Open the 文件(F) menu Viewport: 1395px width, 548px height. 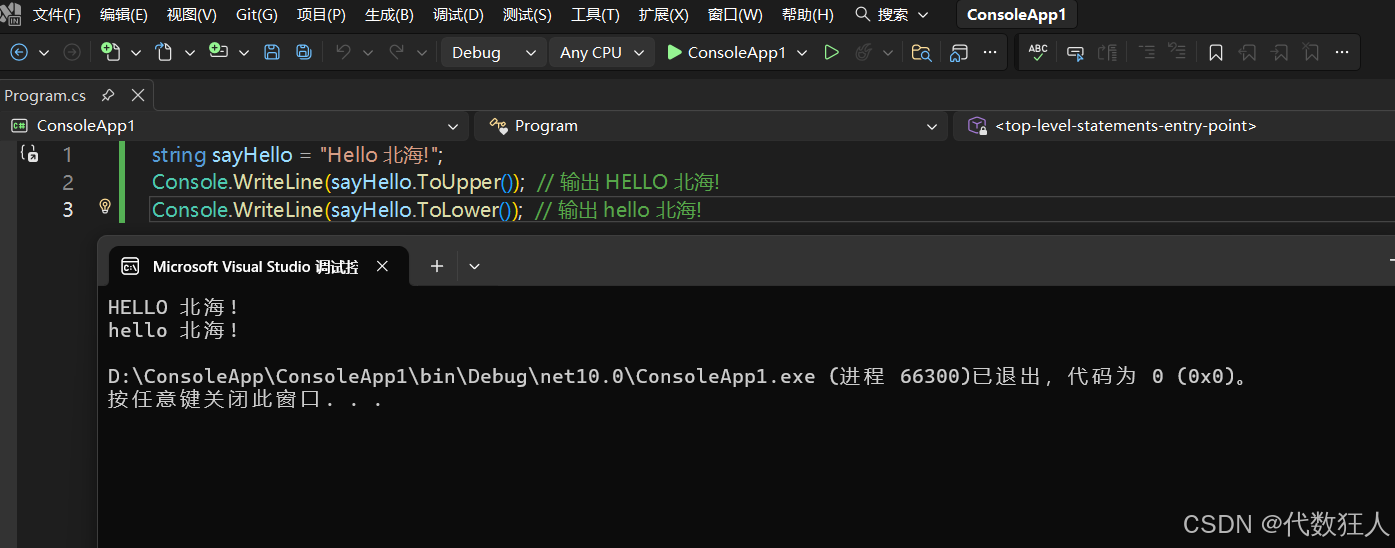[x=57, y=15]
